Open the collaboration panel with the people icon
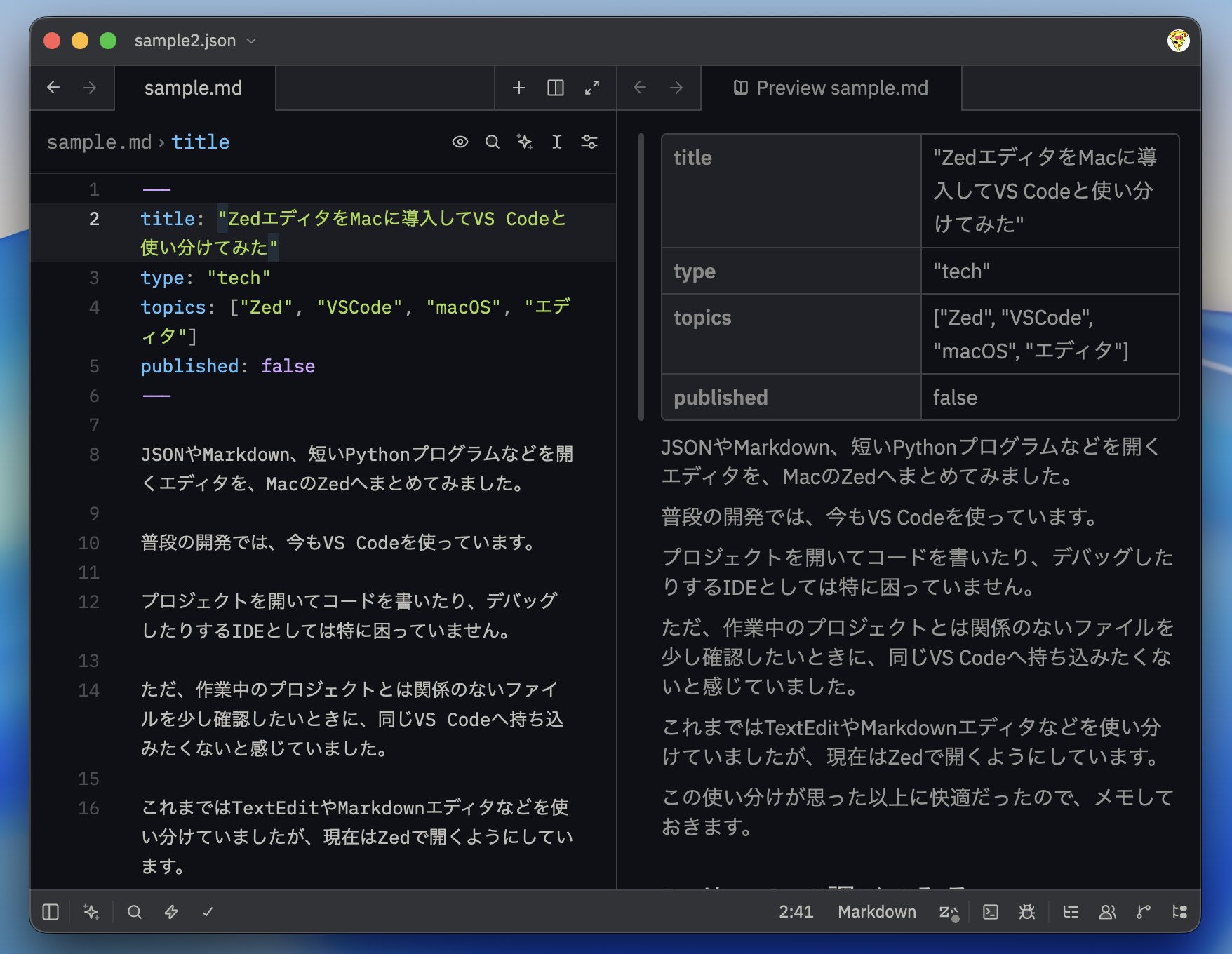This screenshot has width=1232, height=954. [1107, 912]
